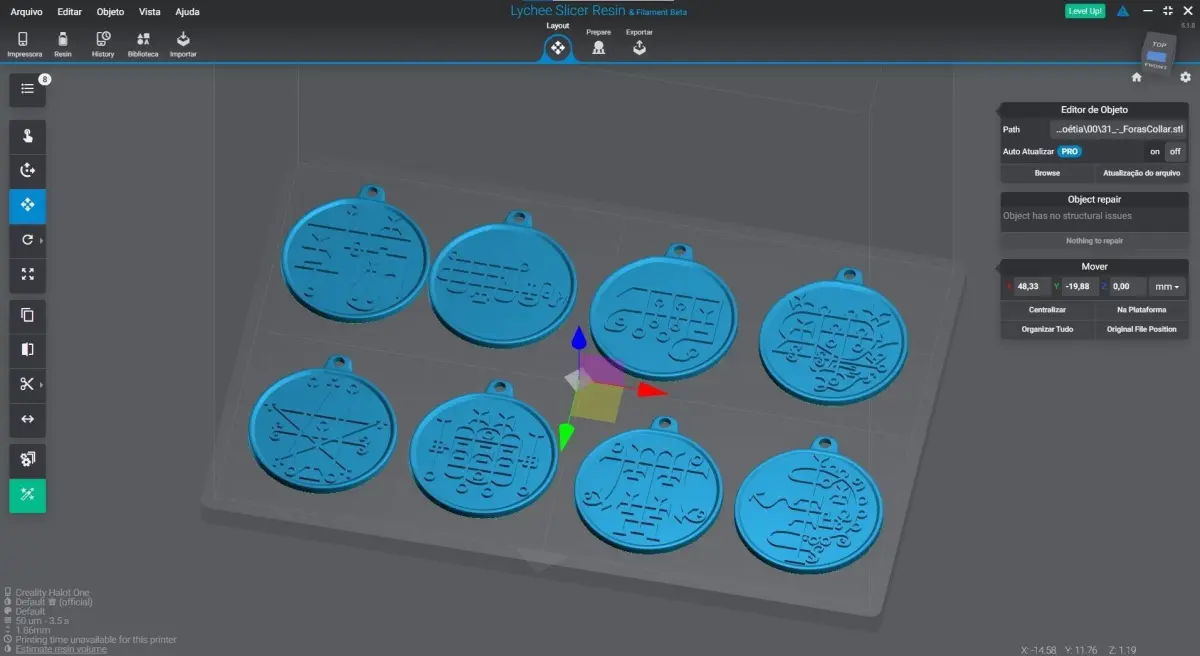Click the Nothing to repair button
This screenshot has width=1200, height=656.
[1094, 241]
